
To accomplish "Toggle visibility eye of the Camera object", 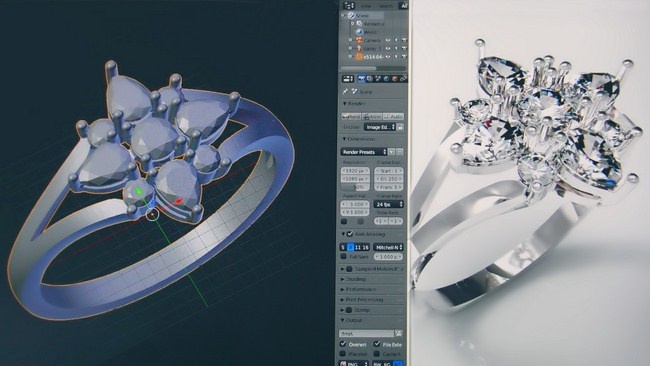I will [x=388, y=40].
